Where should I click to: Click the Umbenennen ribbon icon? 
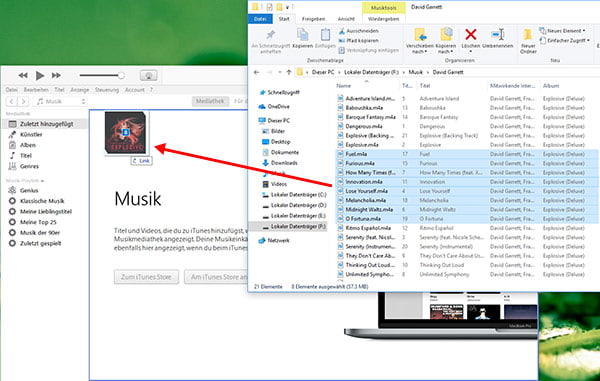[x=498, y=34]
